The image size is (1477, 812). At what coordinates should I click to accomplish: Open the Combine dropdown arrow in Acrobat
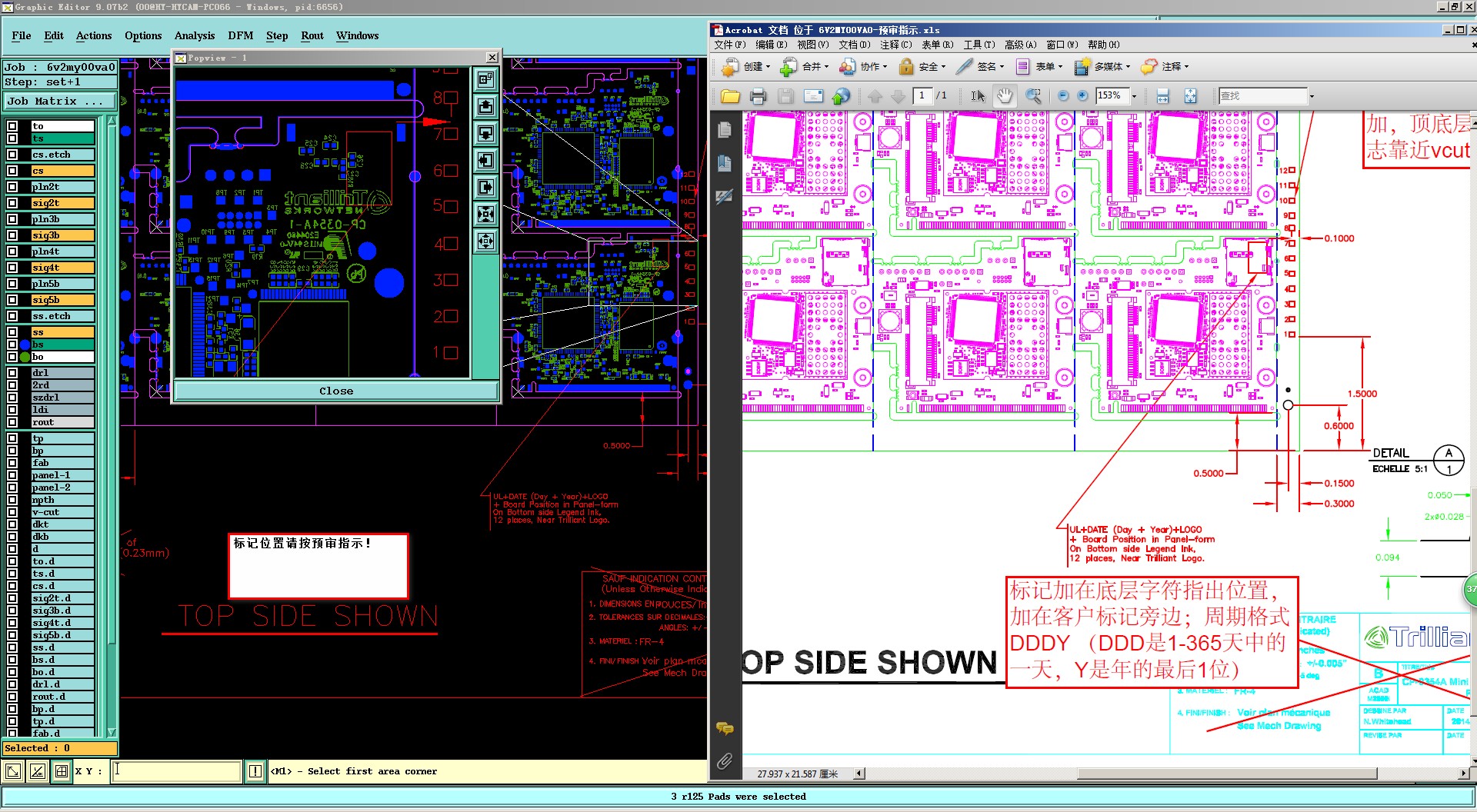(x=826, y=67)
